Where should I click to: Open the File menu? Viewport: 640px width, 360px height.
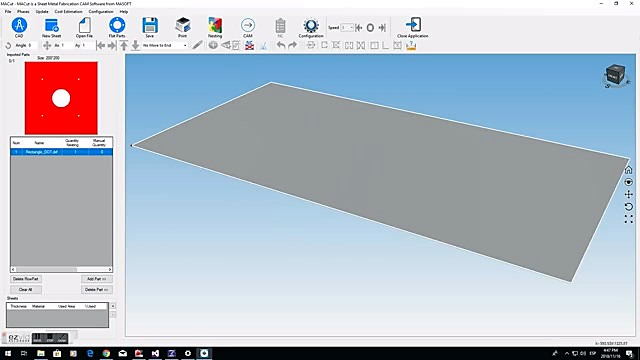coord(8,11)
